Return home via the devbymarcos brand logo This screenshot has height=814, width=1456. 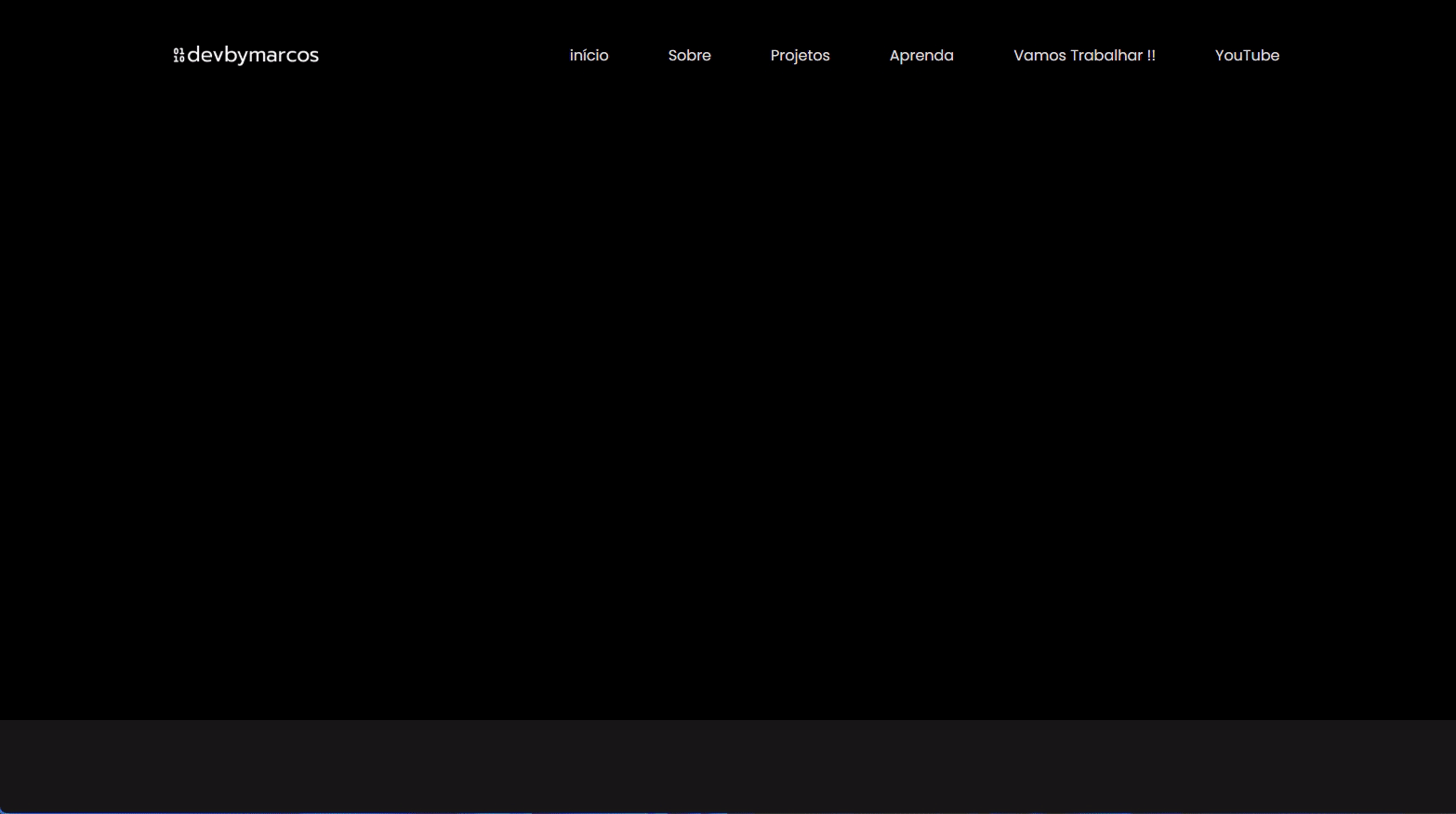pyautogui.click(x=246, y=56)
